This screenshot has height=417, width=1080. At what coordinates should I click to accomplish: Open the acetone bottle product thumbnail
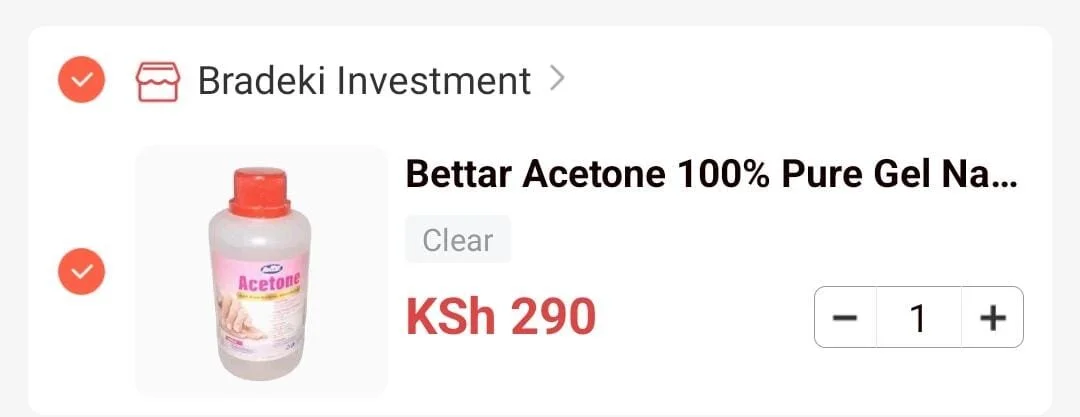[261, 271]
